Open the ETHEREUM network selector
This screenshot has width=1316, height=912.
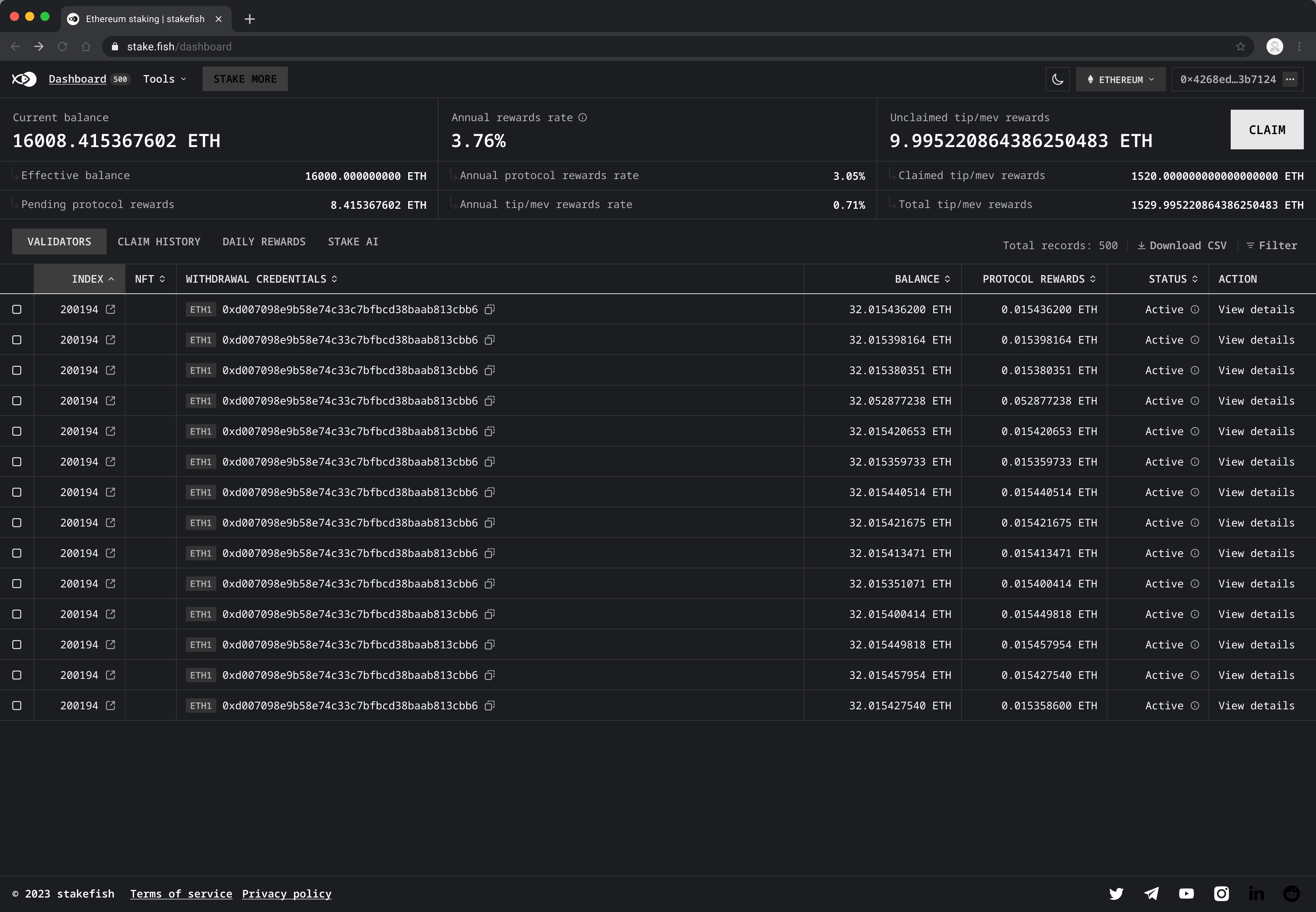(1120, 79)
